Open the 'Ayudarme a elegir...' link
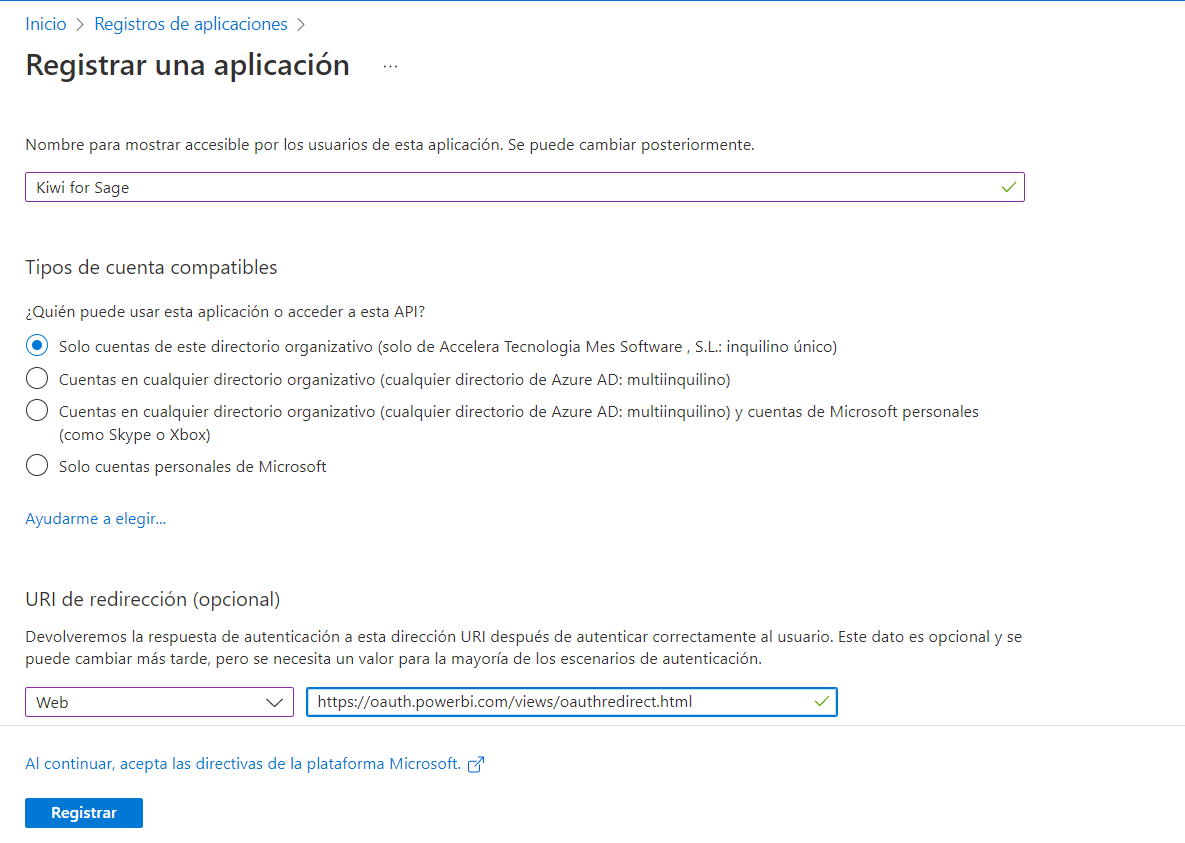The height and width of the screenshot is (843, 1185). click(95, 519)
